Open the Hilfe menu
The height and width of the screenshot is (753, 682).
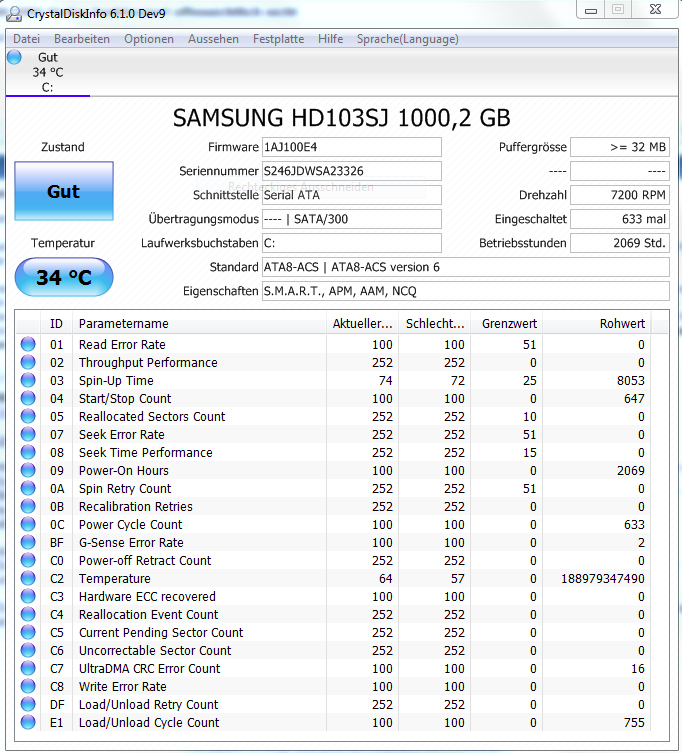pyautogui.click(x=330, y=39)
